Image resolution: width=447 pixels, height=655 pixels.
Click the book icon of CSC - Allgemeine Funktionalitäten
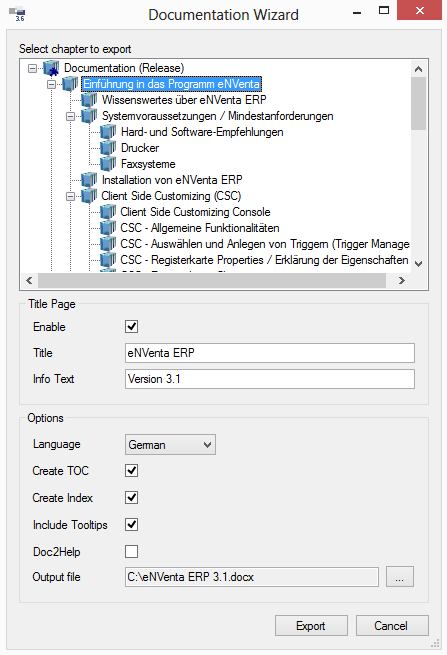[x=108, y=228]
